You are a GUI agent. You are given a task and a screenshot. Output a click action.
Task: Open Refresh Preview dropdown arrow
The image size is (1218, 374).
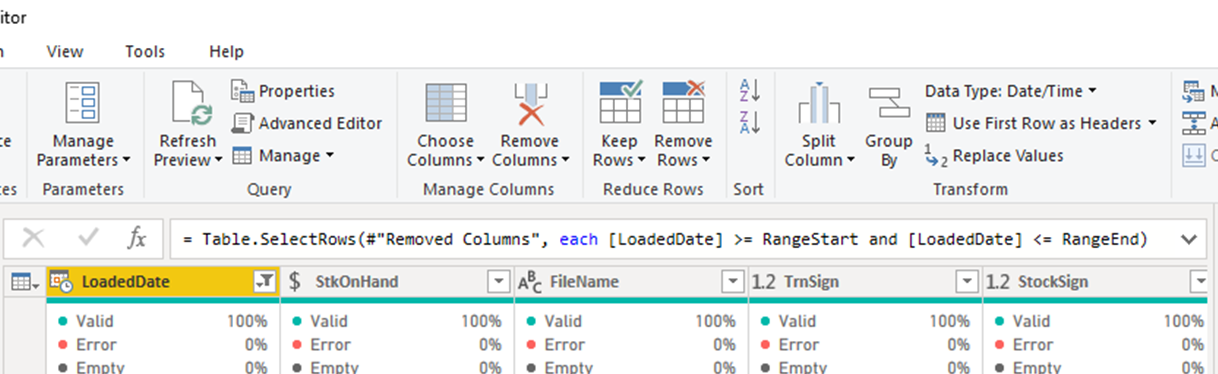218,160
